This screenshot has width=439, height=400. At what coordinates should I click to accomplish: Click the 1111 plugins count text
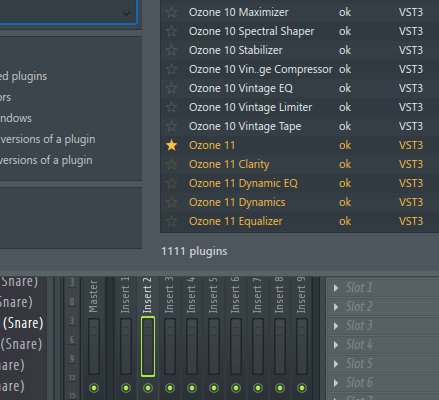194,251
